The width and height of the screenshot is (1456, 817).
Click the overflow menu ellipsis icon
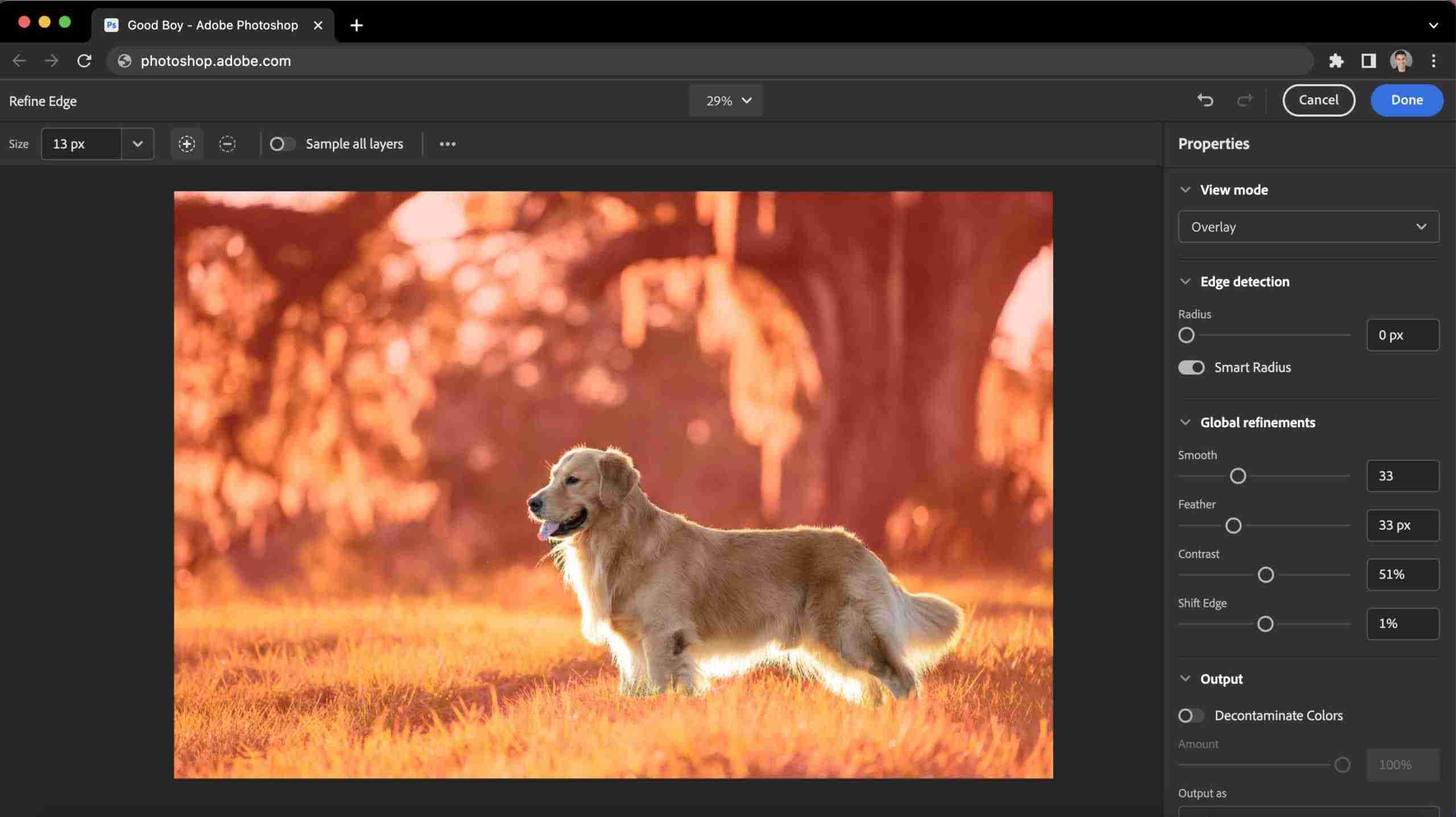click(448, 143)
